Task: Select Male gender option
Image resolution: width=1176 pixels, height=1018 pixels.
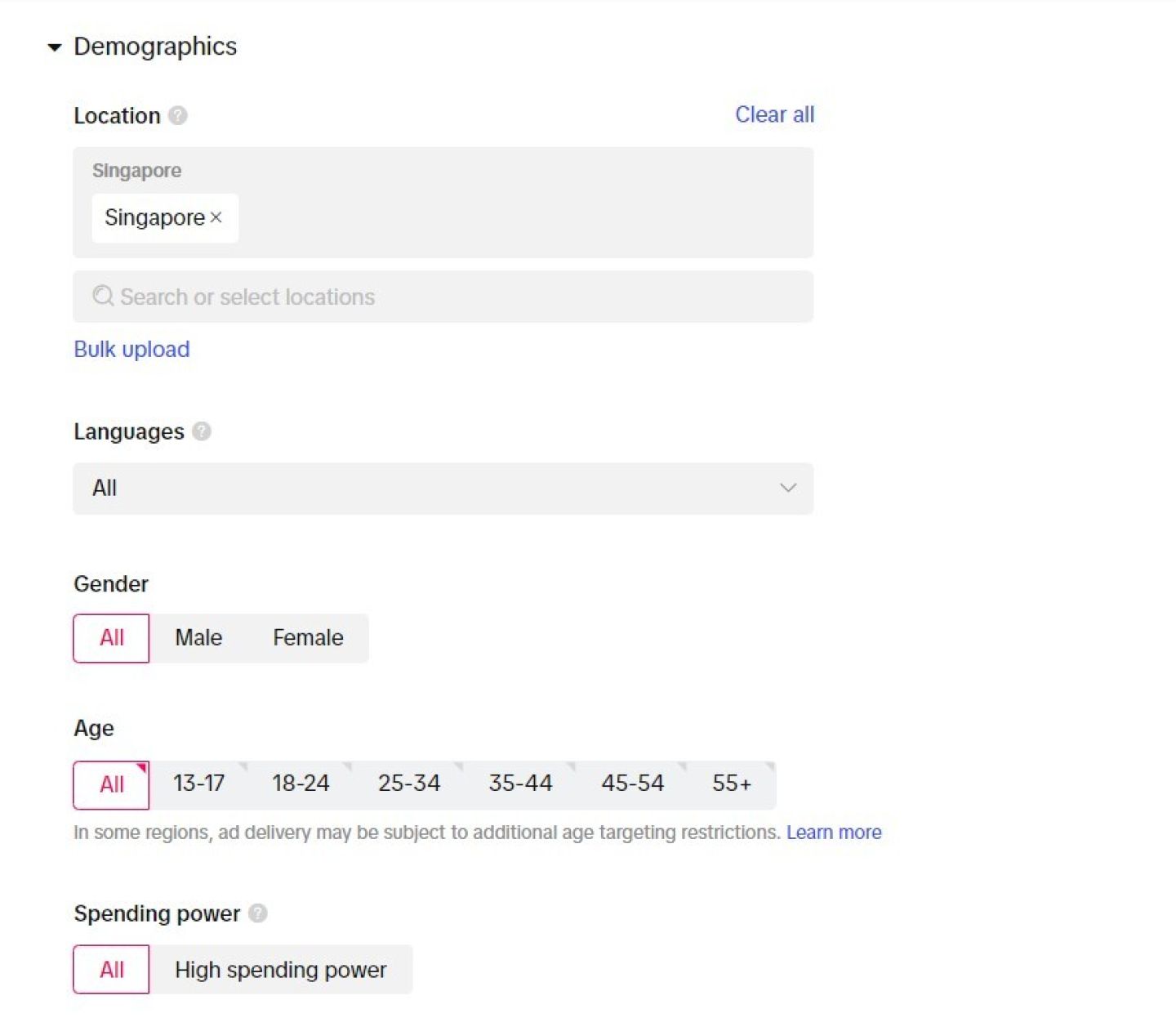Action: pyautogui.click(x=198, y=638)
